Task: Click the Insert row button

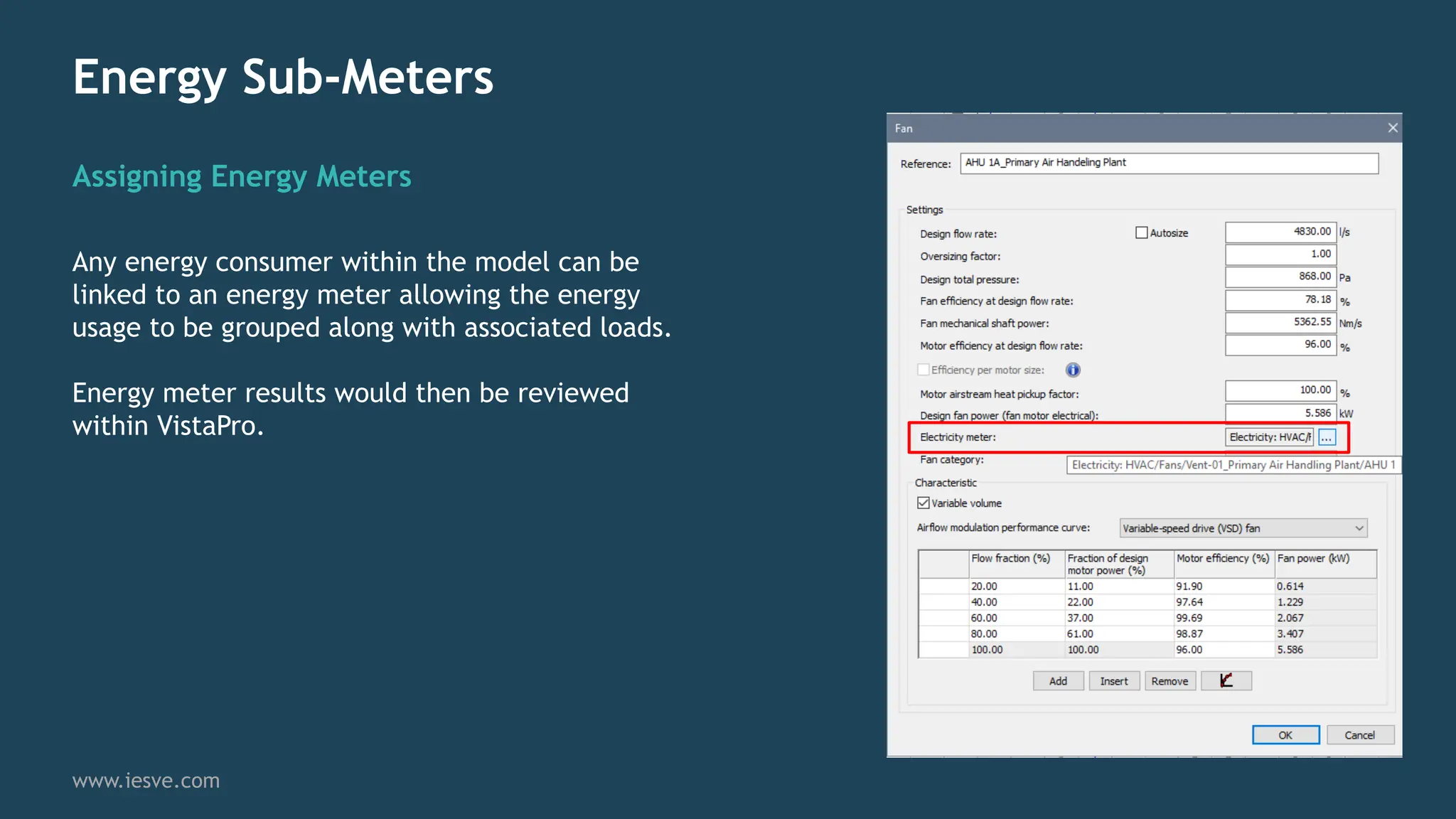Action: (1113, 681)
